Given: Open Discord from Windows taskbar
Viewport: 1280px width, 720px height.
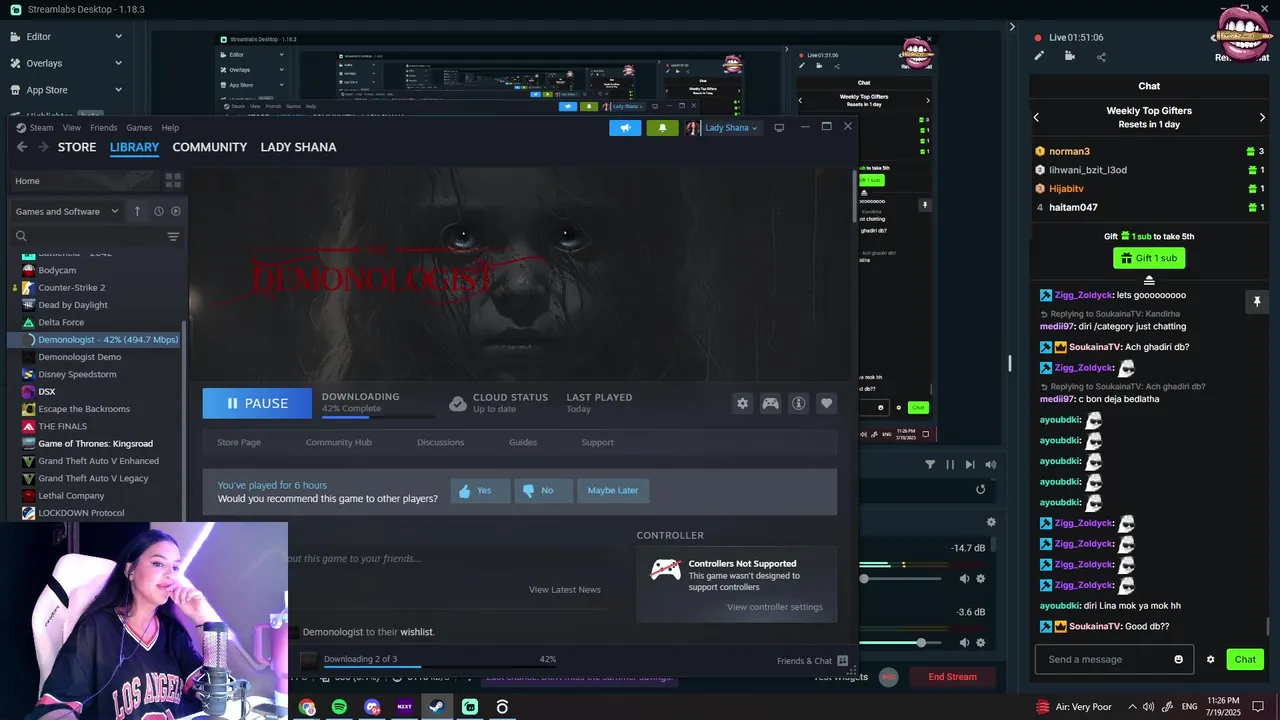Looking at the screenshot, I should (x=372, y=707).
